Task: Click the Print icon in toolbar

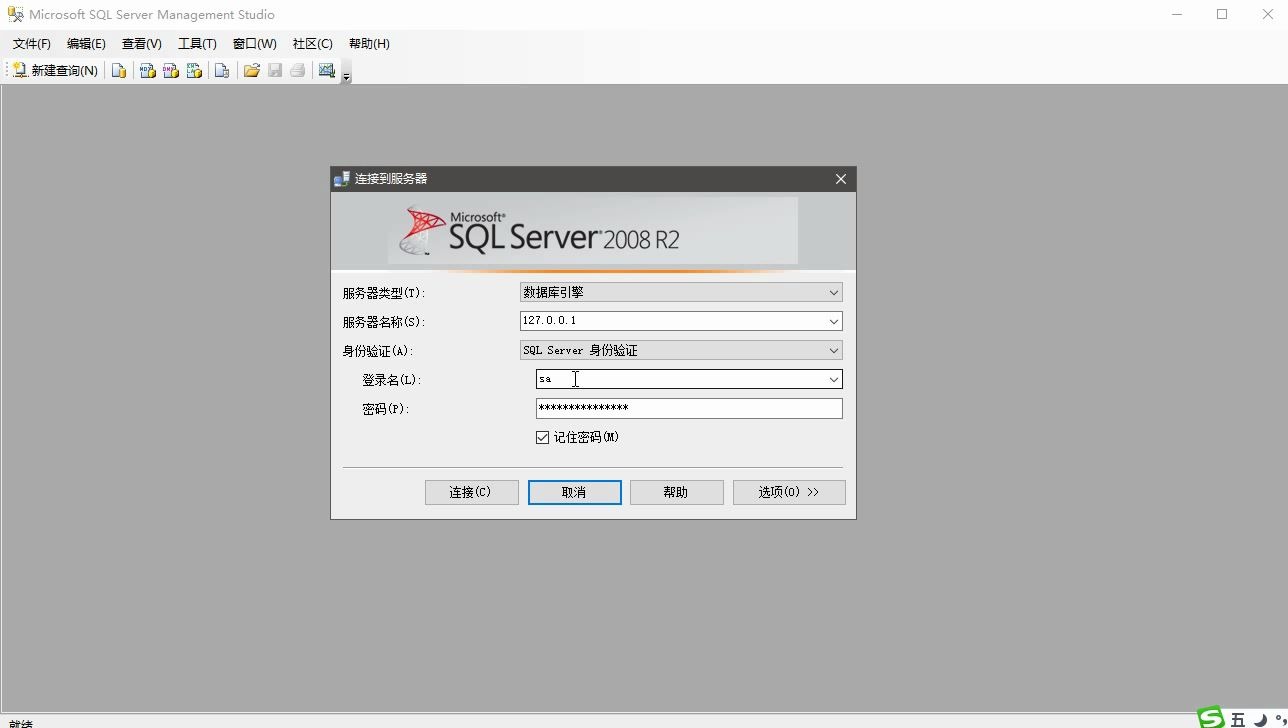Action: (x=297, y=70)
